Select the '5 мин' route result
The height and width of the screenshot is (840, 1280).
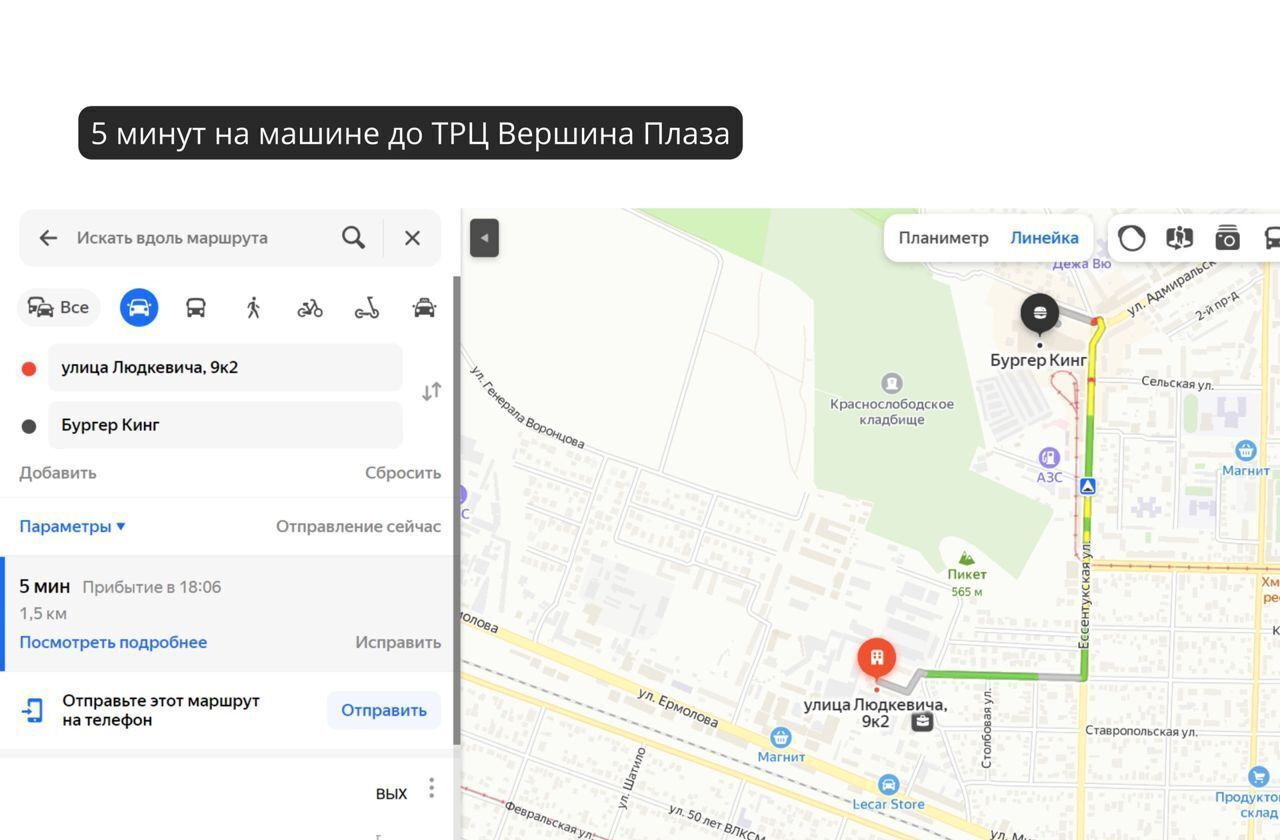coord(228,614)
